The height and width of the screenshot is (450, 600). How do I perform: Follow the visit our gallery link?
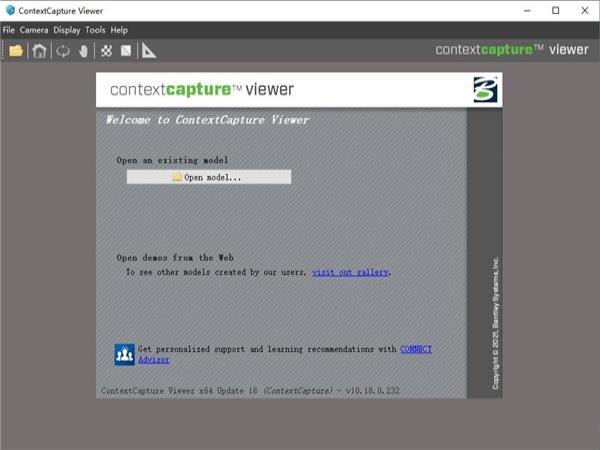coord(350,272)
